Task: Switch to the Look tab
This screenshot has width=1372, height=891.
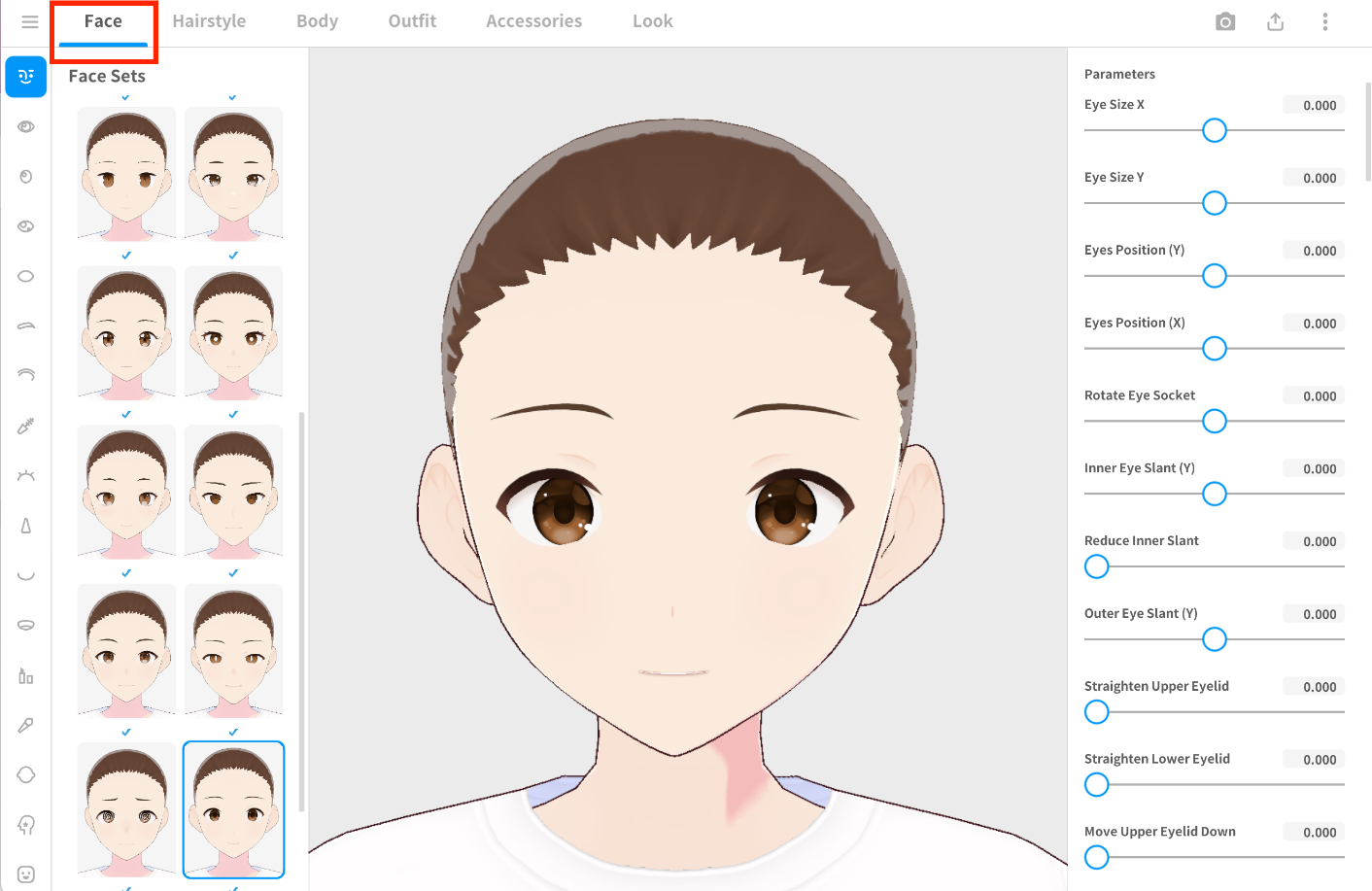Action: click(652, 21)
